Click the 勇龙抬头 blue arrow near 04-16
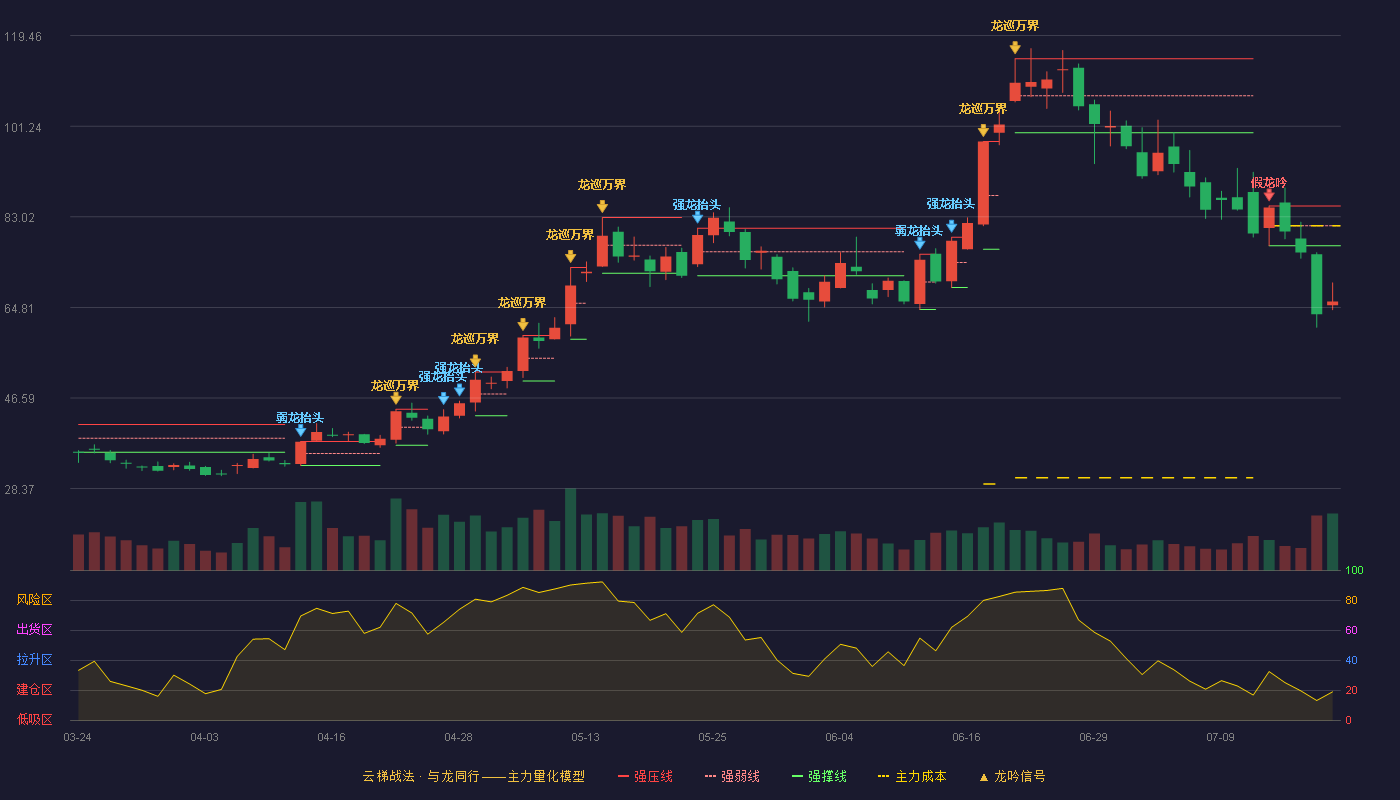The width and height of the screenshot is (1400, 800). 301,431
